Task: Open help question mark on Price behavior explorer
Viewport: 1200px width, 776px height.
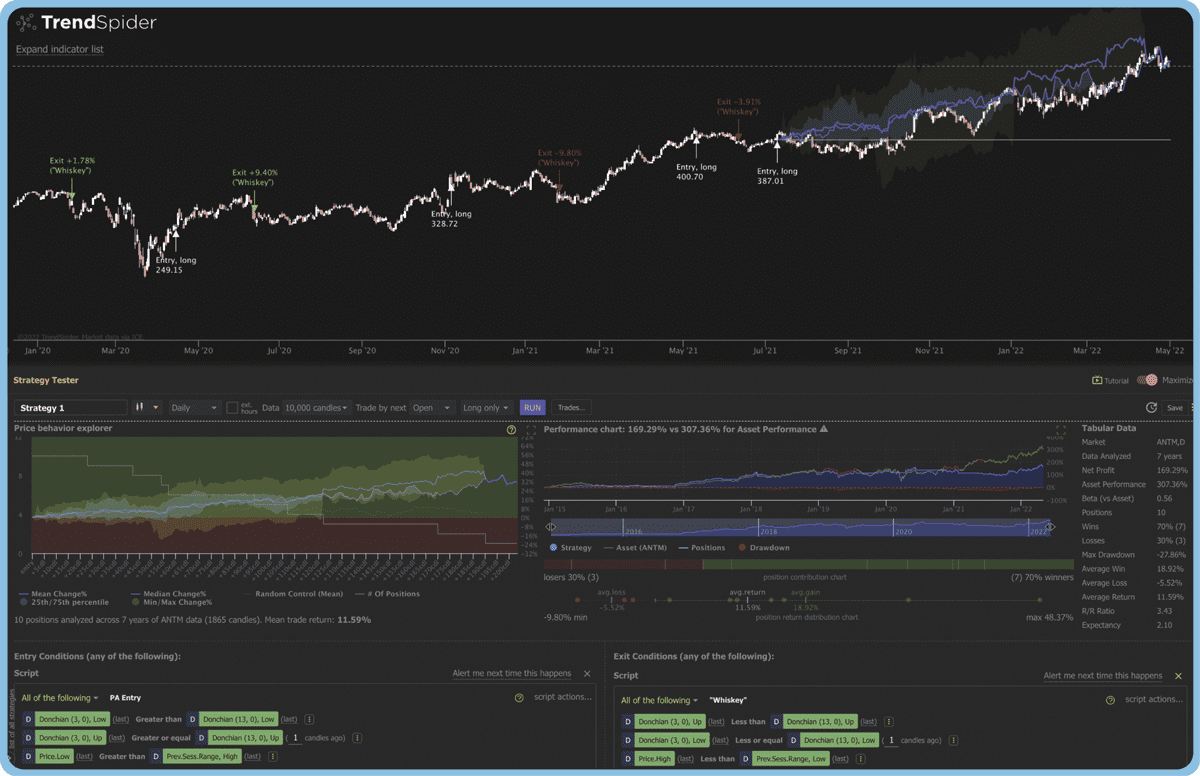Action: click(512, 429)
